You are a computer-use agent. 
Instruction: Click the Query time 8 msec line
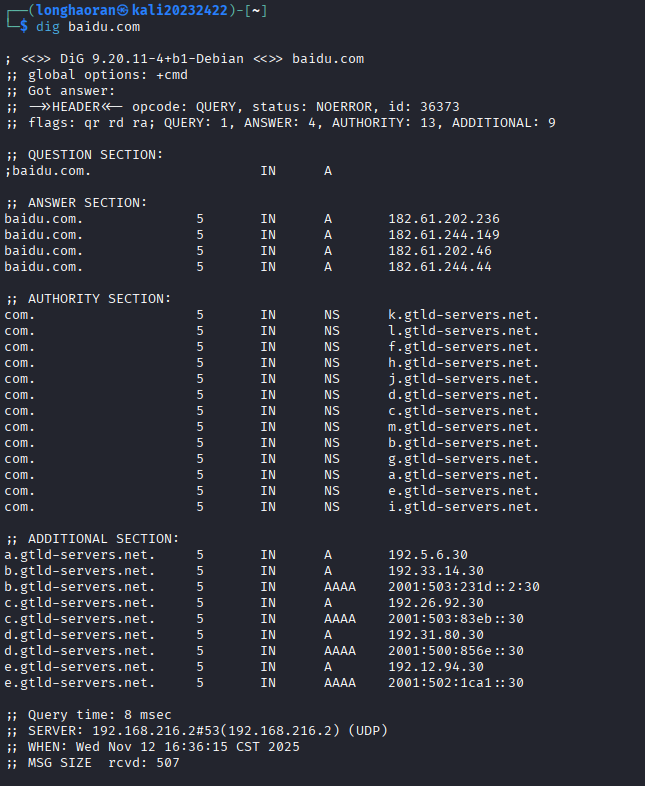click(x=89, y=715)
